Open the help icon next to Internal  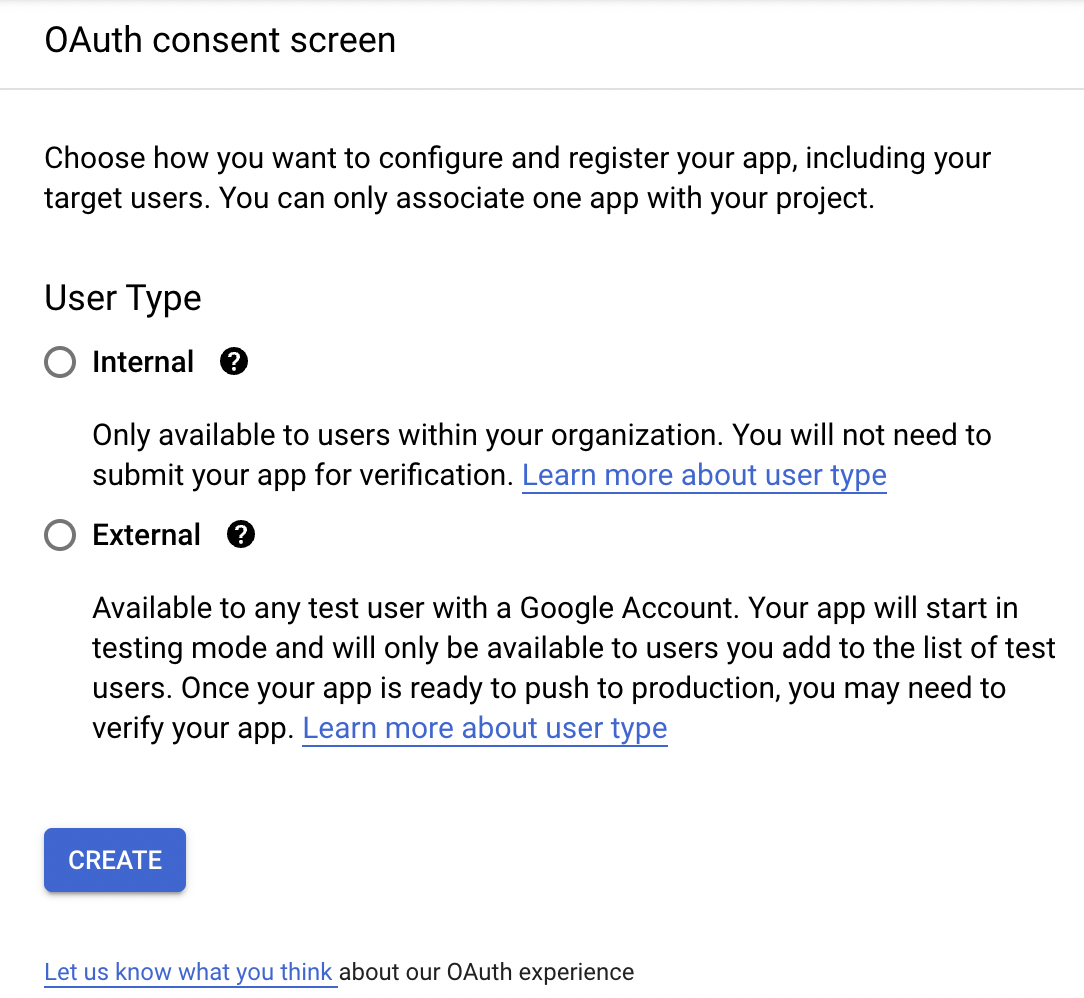(x=234, y=362)
